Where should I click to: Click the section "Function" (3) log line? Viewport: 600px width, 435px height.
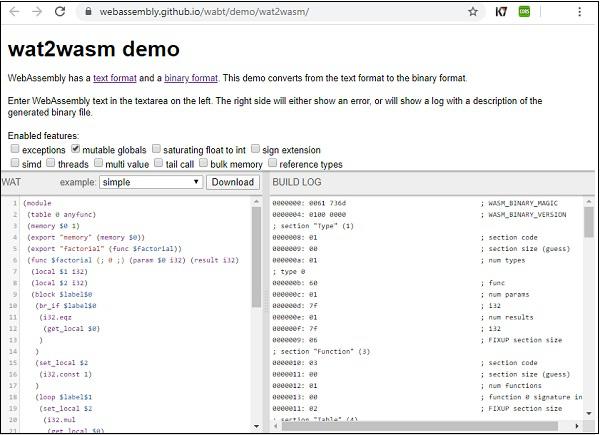tap(321, 351)
